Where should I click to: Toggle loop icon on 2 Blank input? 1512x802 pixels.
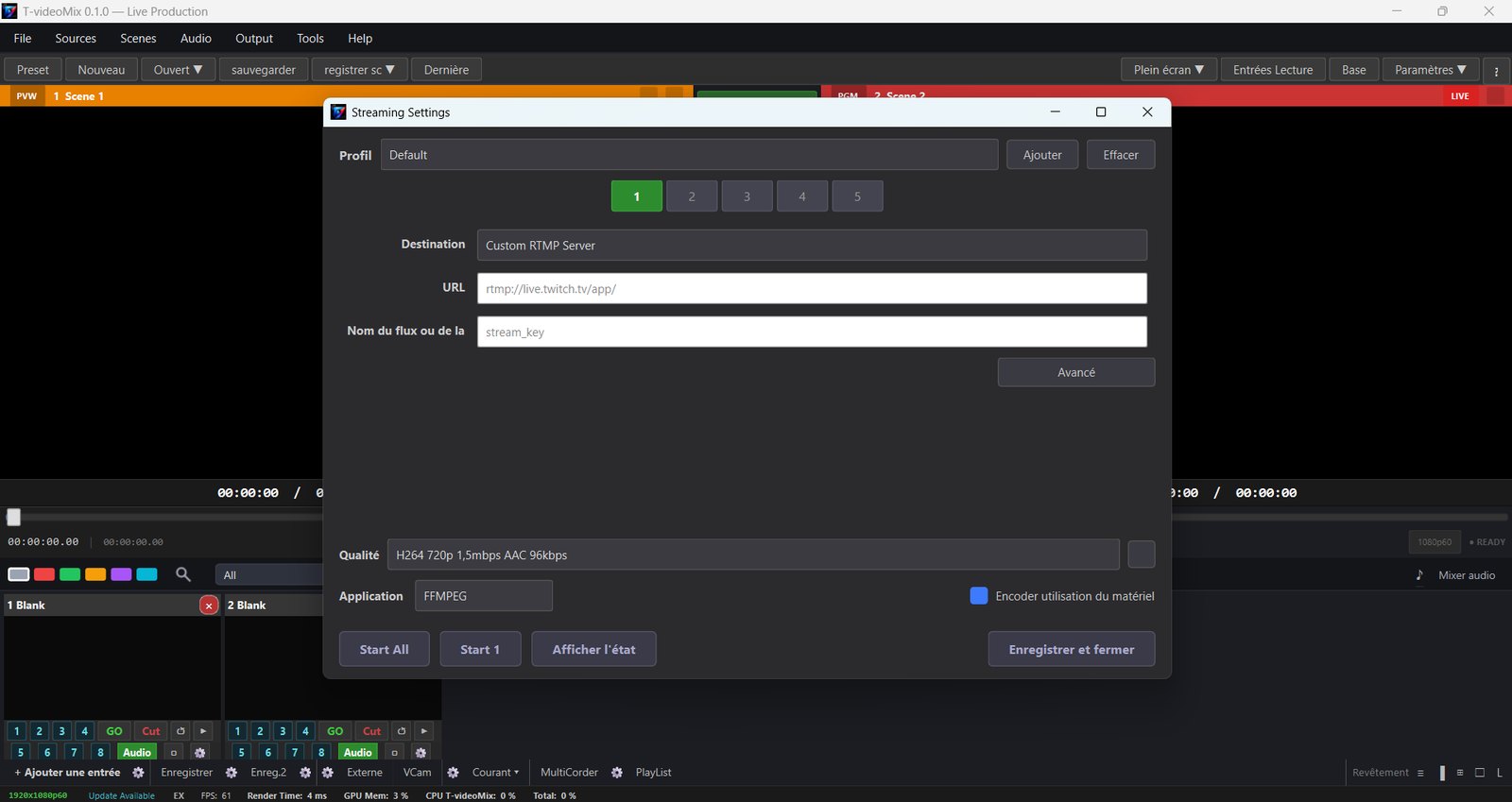coord(402,731)
